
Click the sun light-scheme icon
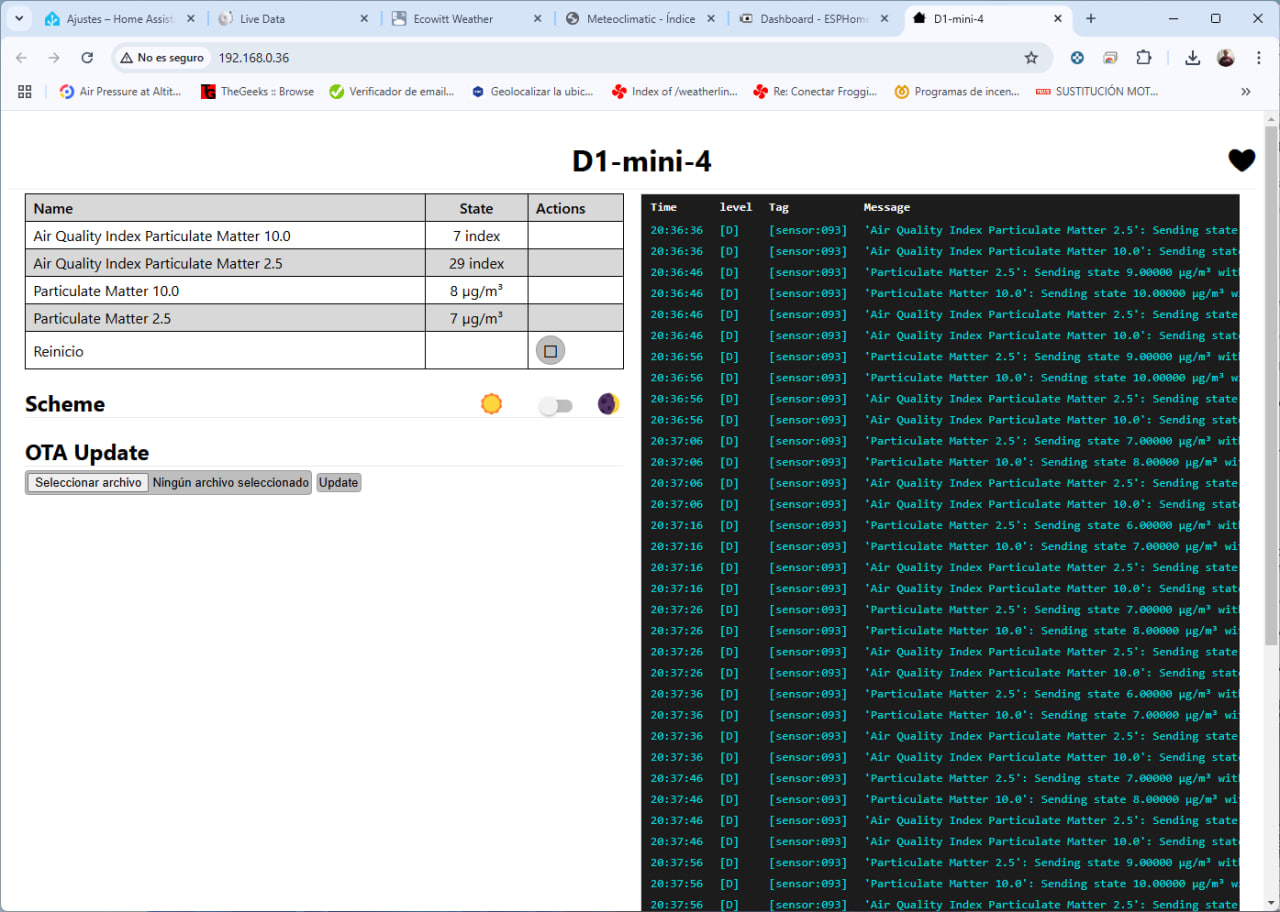point(491,404)
